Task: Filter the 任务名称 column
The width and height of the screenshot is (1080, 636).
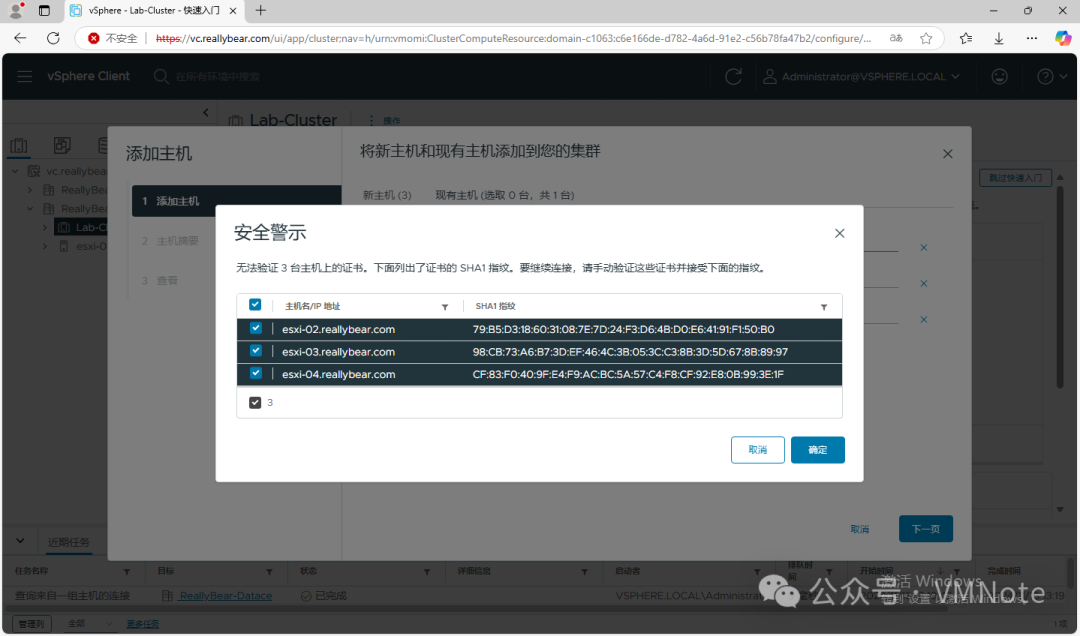Action: [x=127, y=572]
